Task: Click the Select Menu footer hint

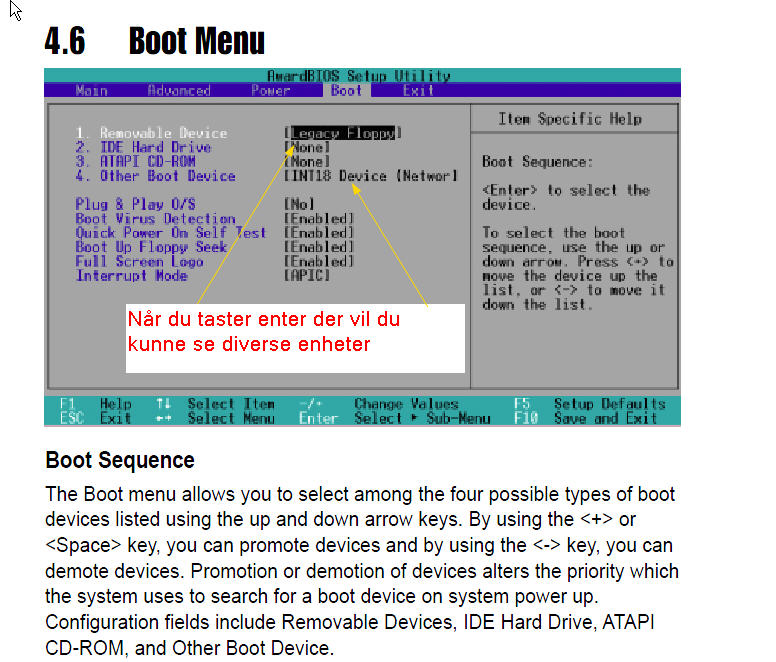Action: (x=215, y=419)
